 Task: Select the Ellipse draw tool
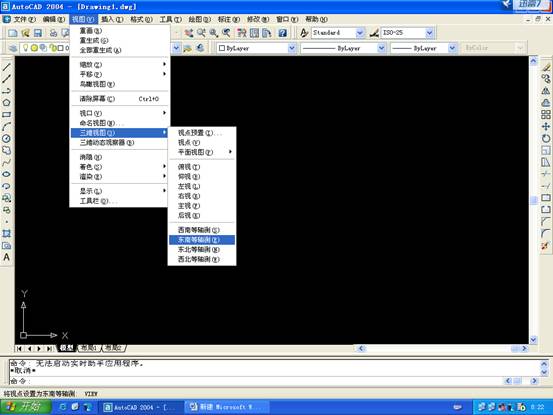point(6,174)
